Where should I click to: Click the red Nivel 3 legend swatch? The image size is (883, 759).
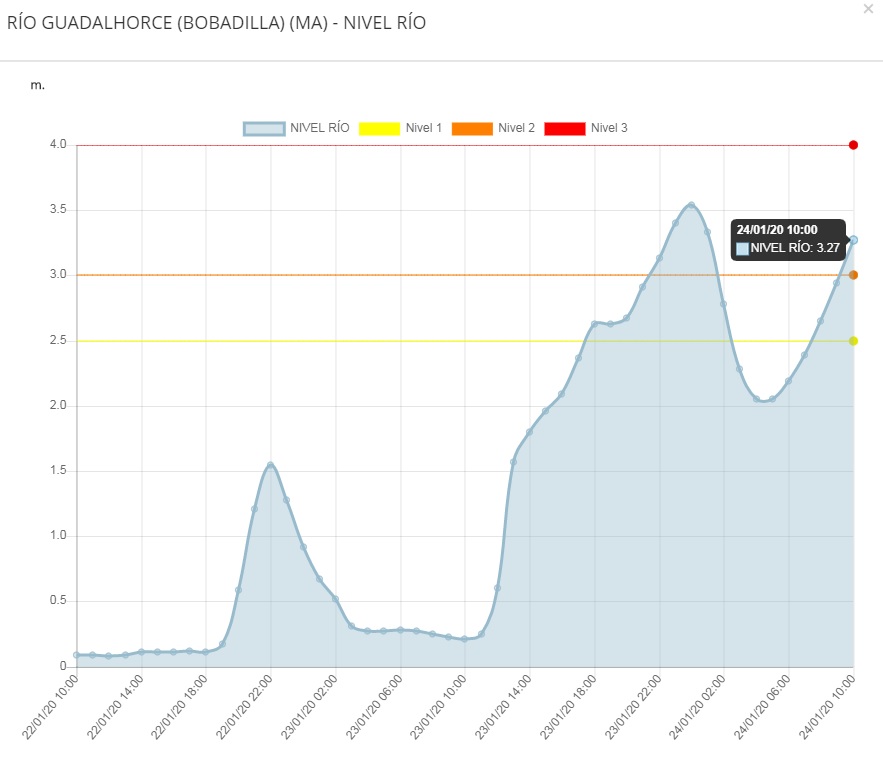click(565, 128)
